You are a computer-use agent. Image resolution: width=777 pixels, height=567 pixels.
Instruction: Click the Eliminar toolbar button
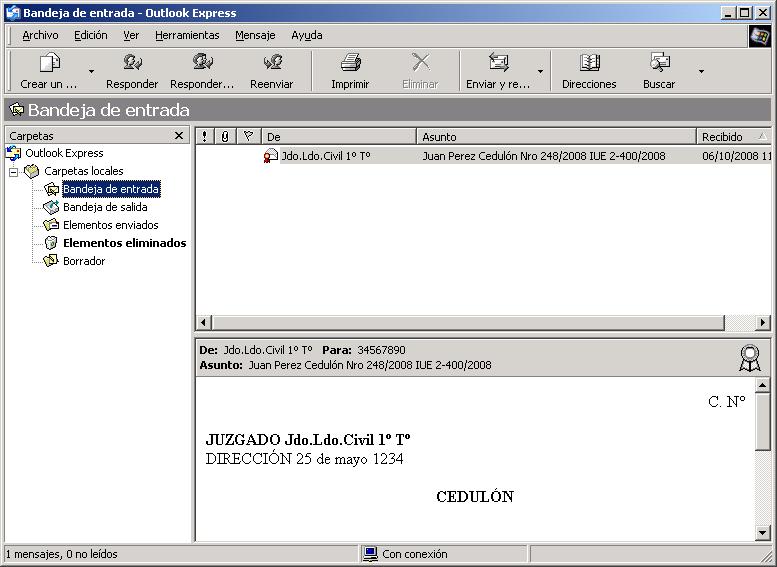420,71
